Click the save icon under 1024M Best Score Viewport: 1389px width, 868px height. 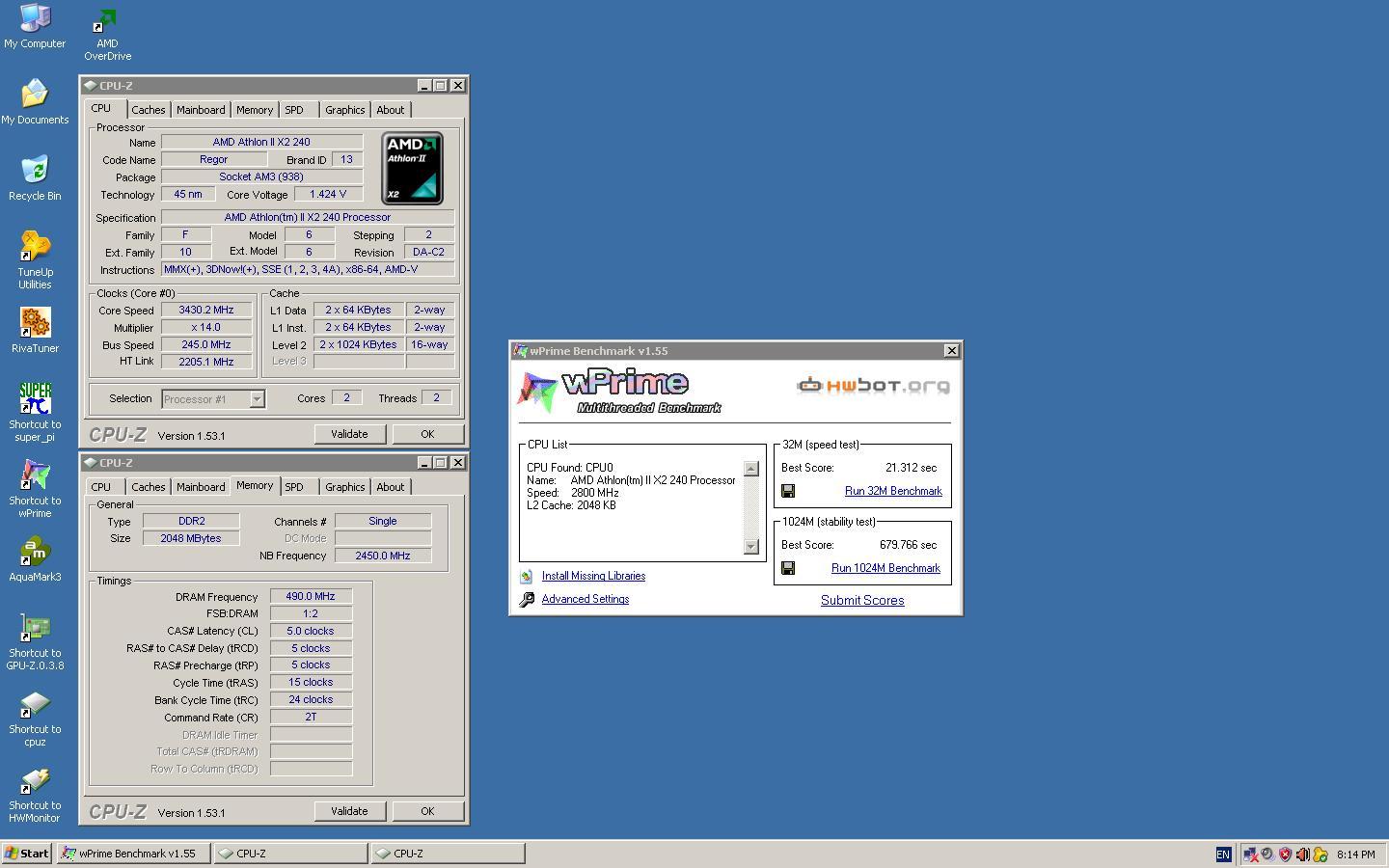tap(788, 568)
